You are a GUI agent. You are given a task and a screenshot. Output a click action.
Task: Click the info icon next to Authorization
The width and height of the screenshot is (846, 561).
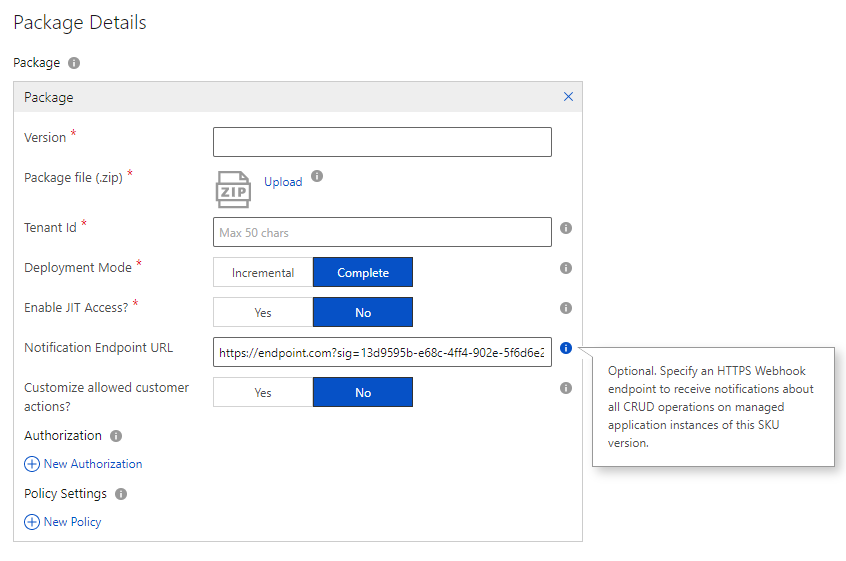[116, 436]
